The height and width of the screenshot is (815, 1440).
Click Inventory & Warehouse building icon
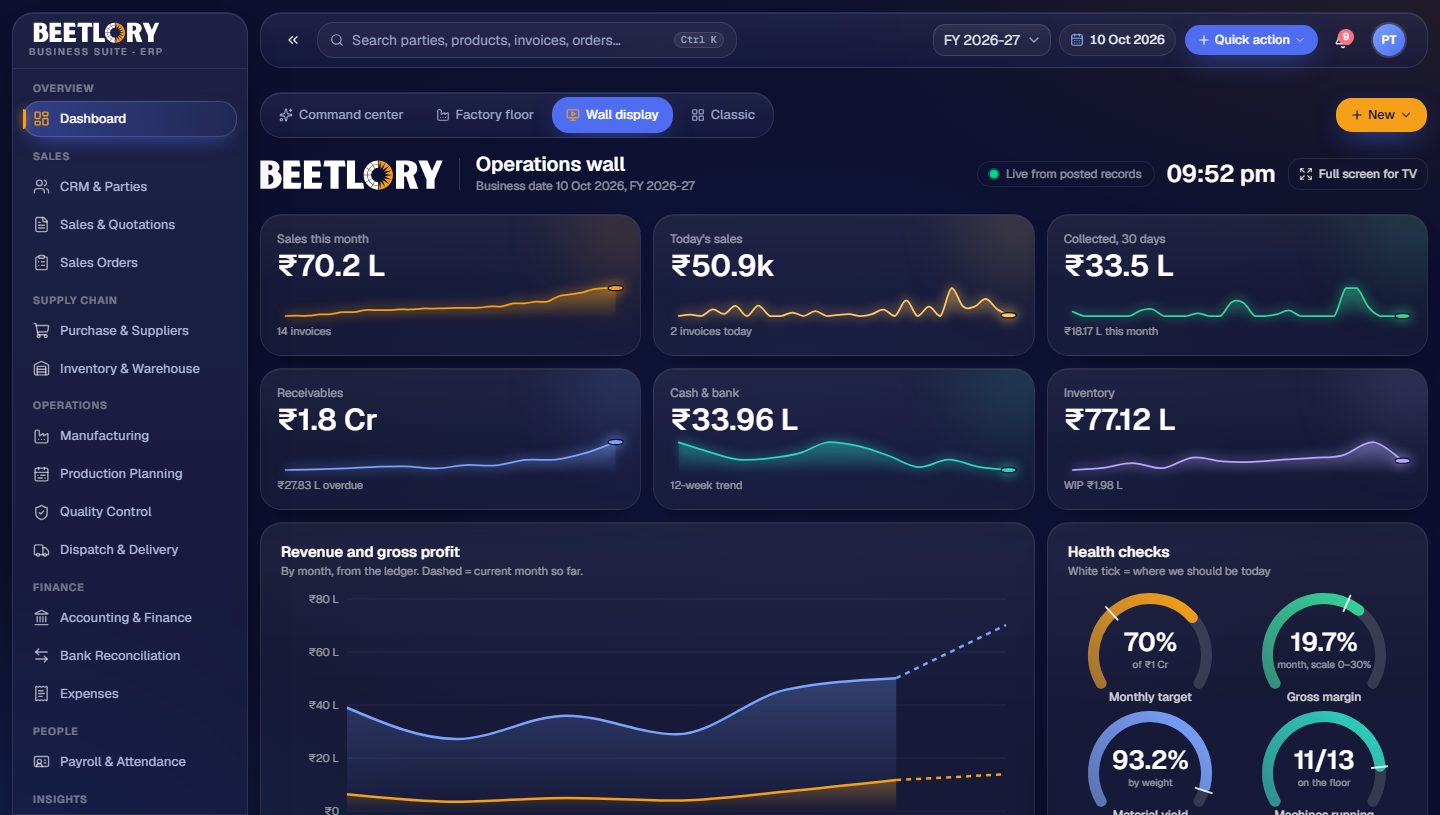pos(41,368)
